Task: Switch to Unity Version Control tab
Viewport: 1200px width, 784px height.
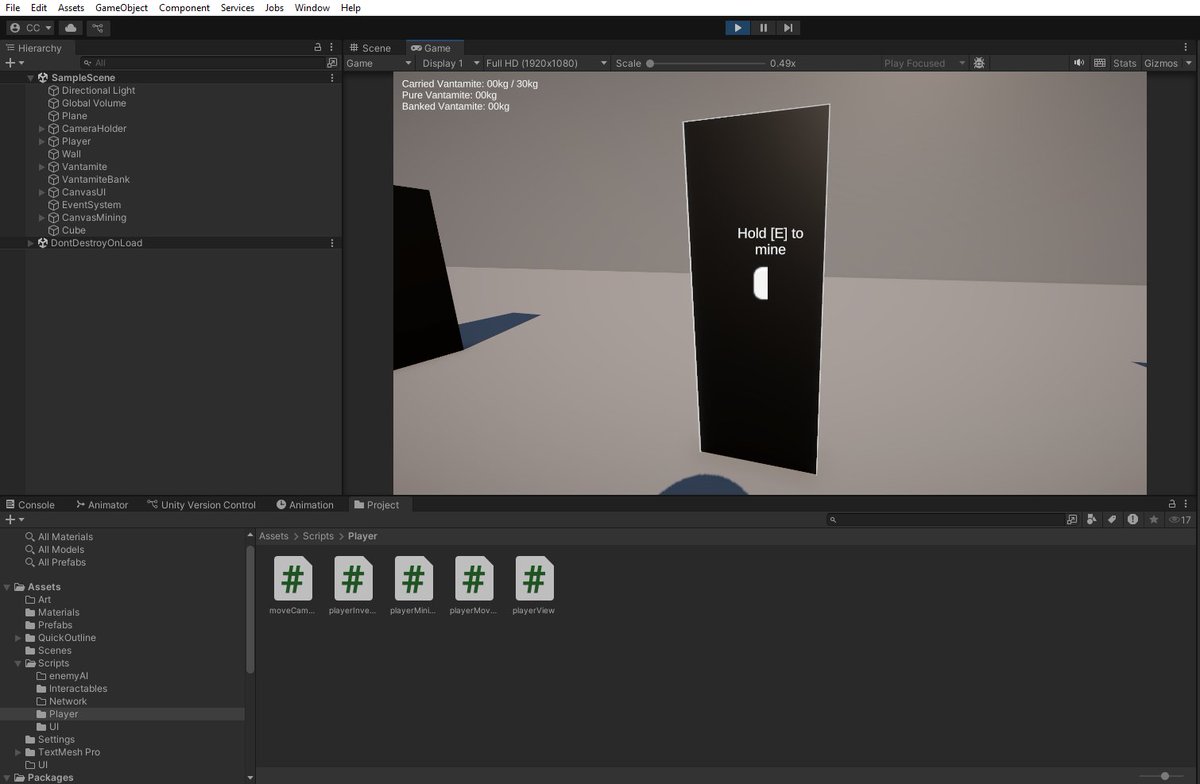Action: pos(201,505)
